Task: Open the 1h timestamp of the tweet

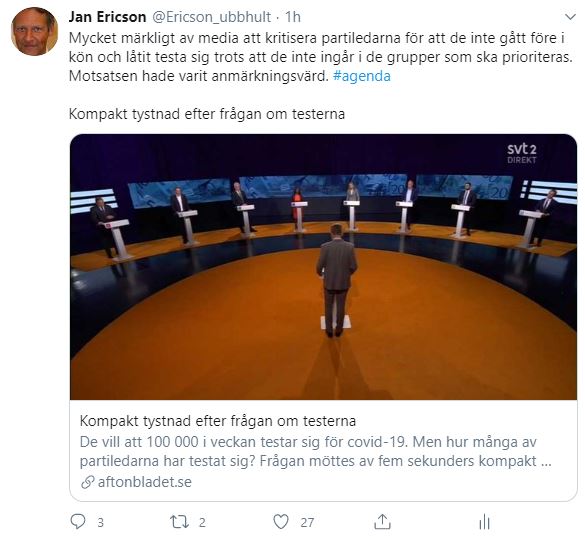Action: 293,17
